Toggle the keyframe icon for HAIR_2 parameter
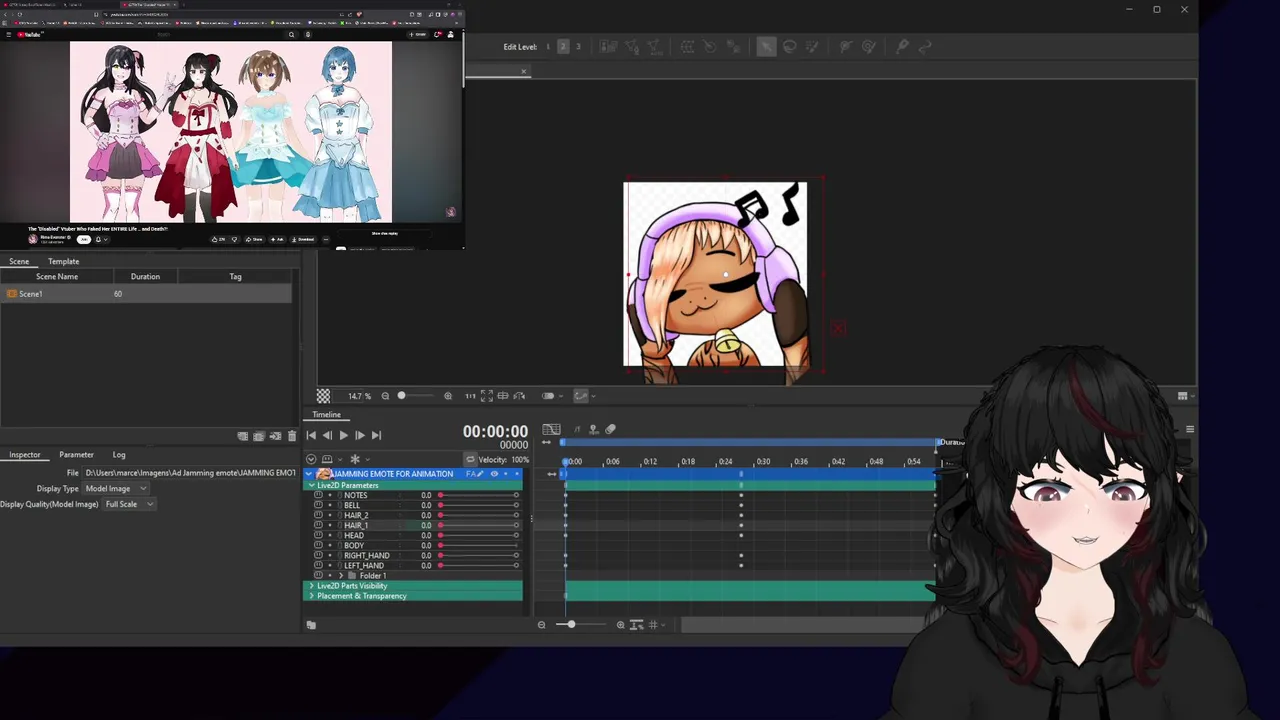The image size is (1280, 720). click(319, 515)
